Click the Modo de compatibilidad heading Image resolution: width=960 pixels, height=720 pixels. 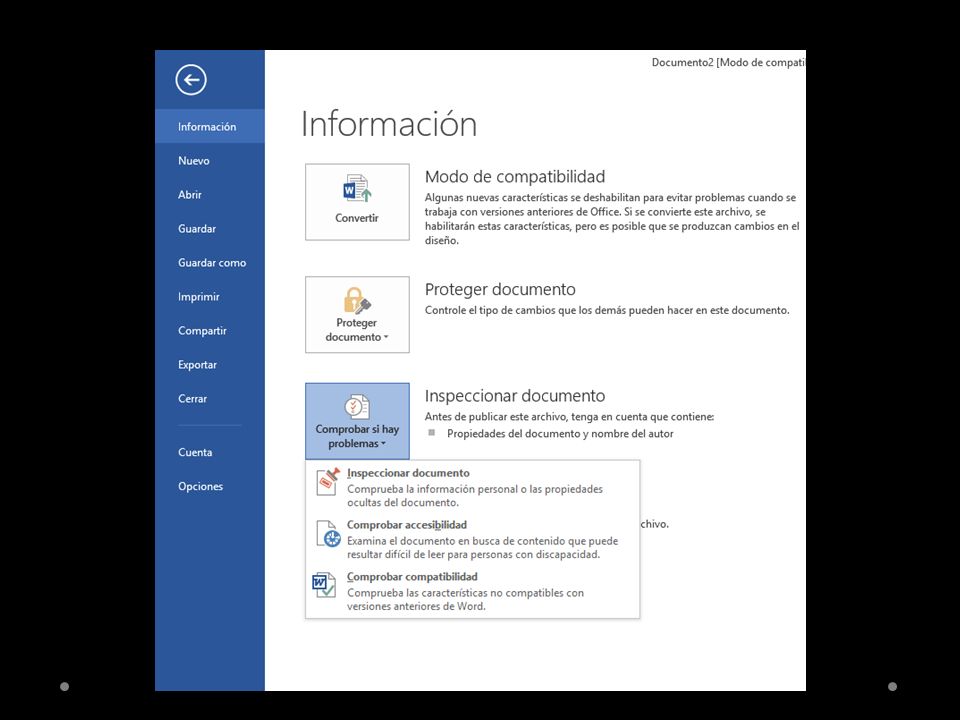point(515,177)
